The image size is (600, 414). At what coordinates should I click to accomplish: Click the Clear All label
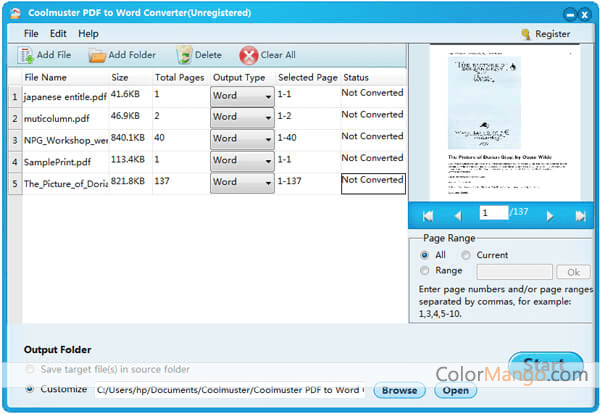(278, 55)
